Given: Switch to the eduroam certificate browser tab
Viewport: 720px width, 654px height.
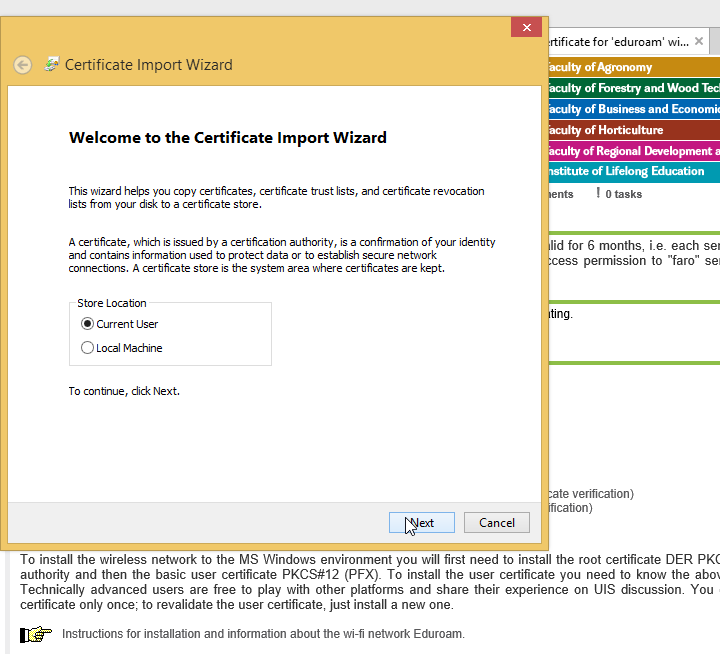Looking at the screenshot, I should pos(619,42).
